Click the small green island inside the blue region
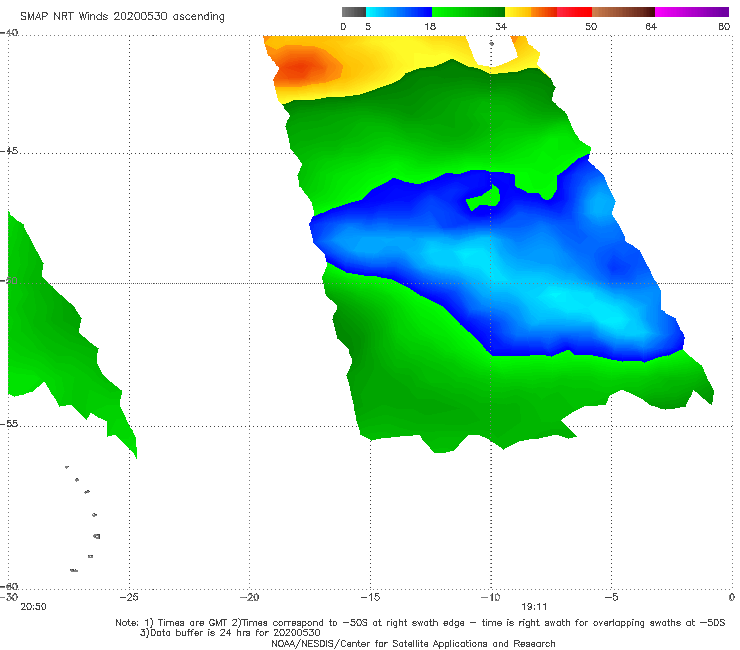 (484, 198)
